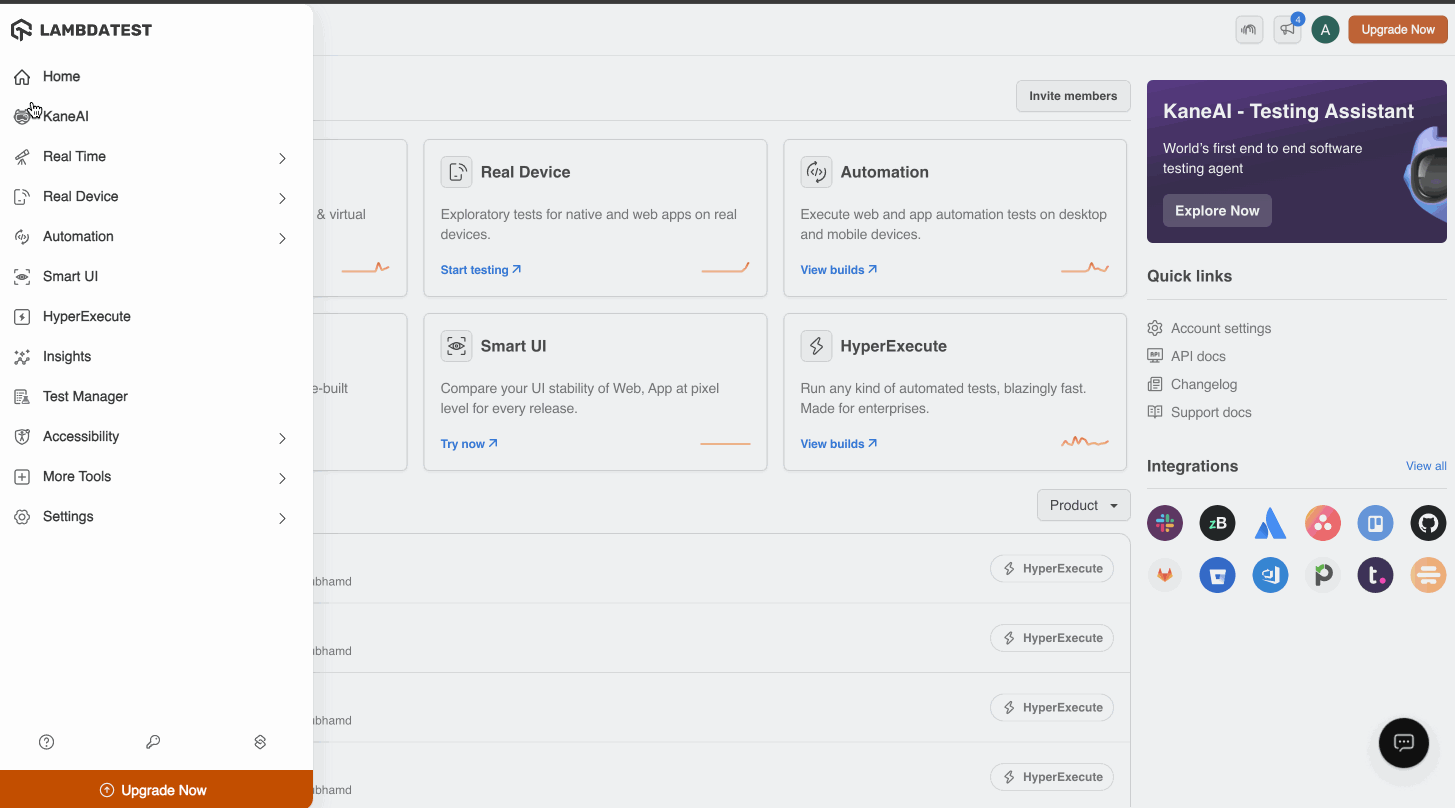Click the GitLab integration icon
Viewport: 1455px width, 808px height.
(1165, 575)
